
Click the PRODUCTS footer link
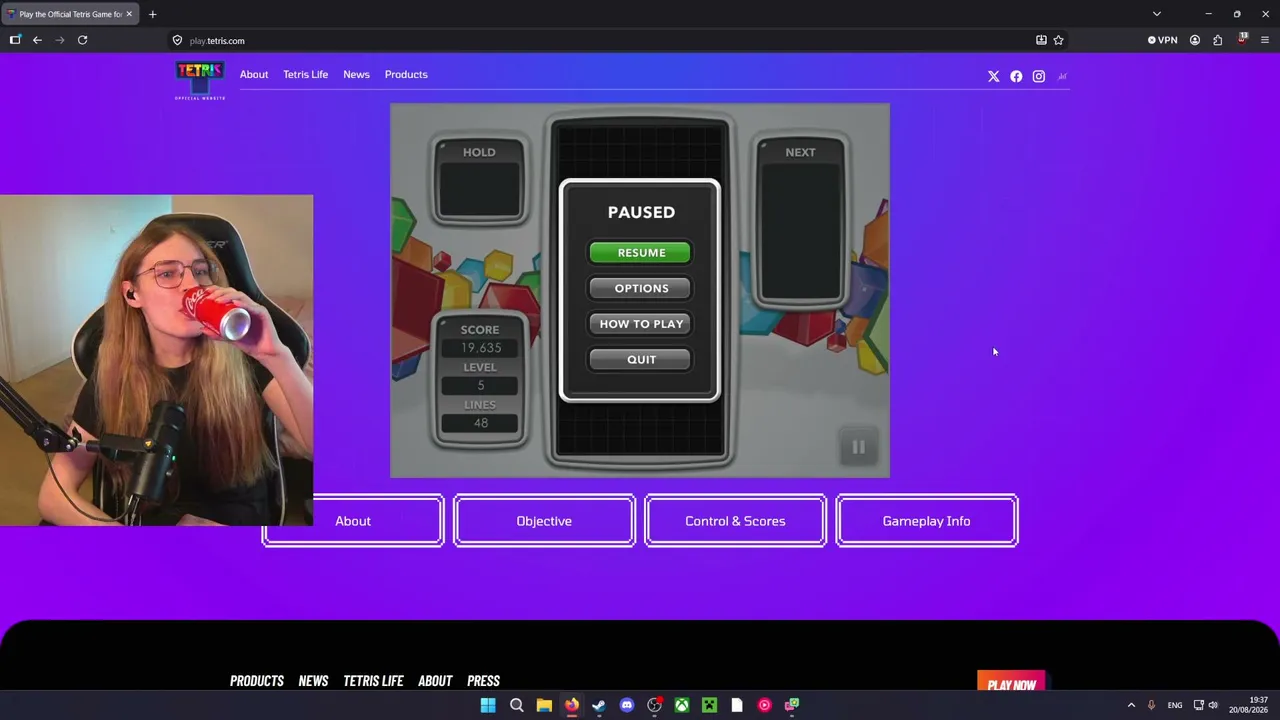[257, 681]
